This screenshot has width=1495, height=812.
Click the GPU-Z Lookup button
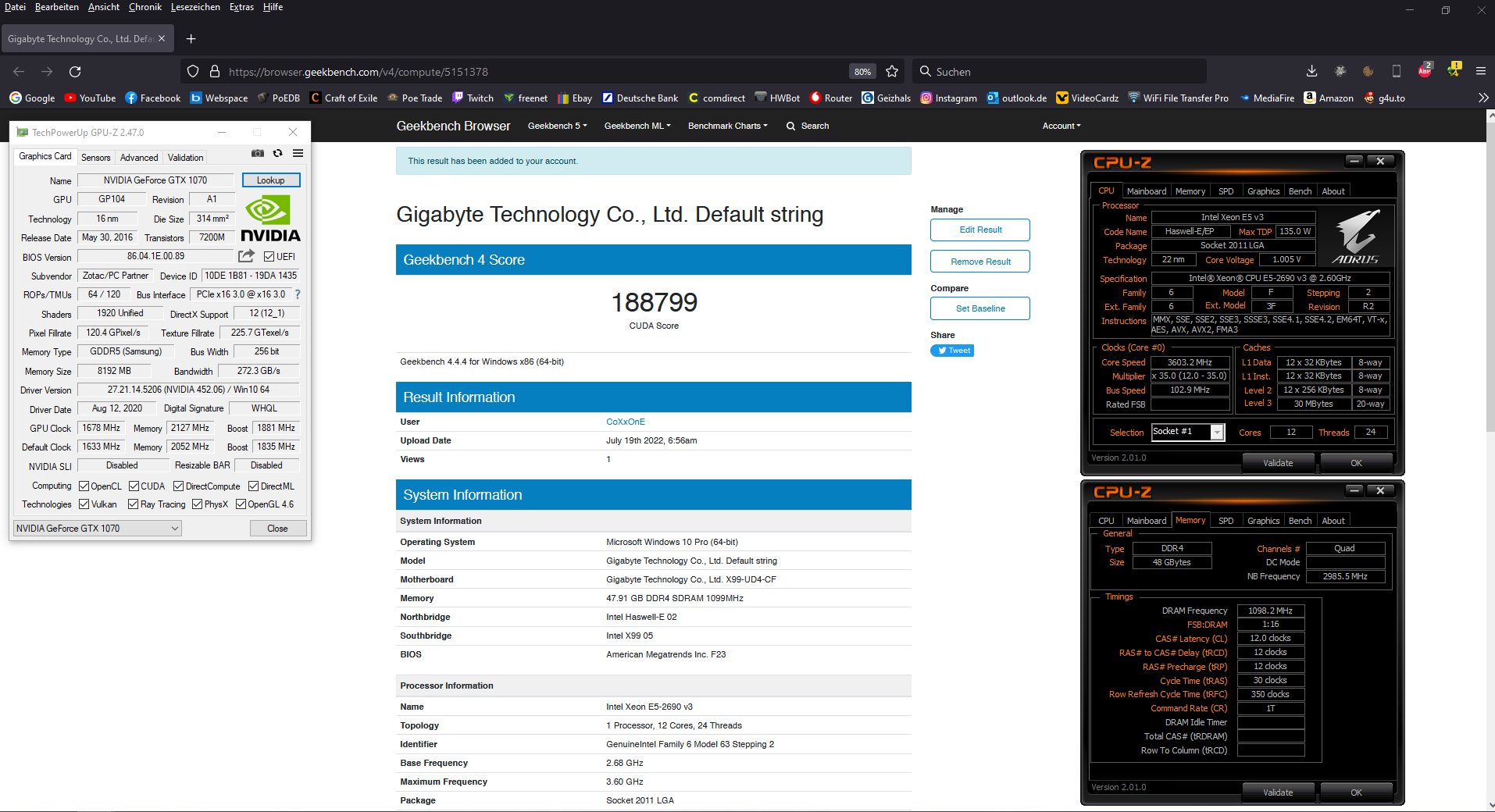(x=271, y=180)
